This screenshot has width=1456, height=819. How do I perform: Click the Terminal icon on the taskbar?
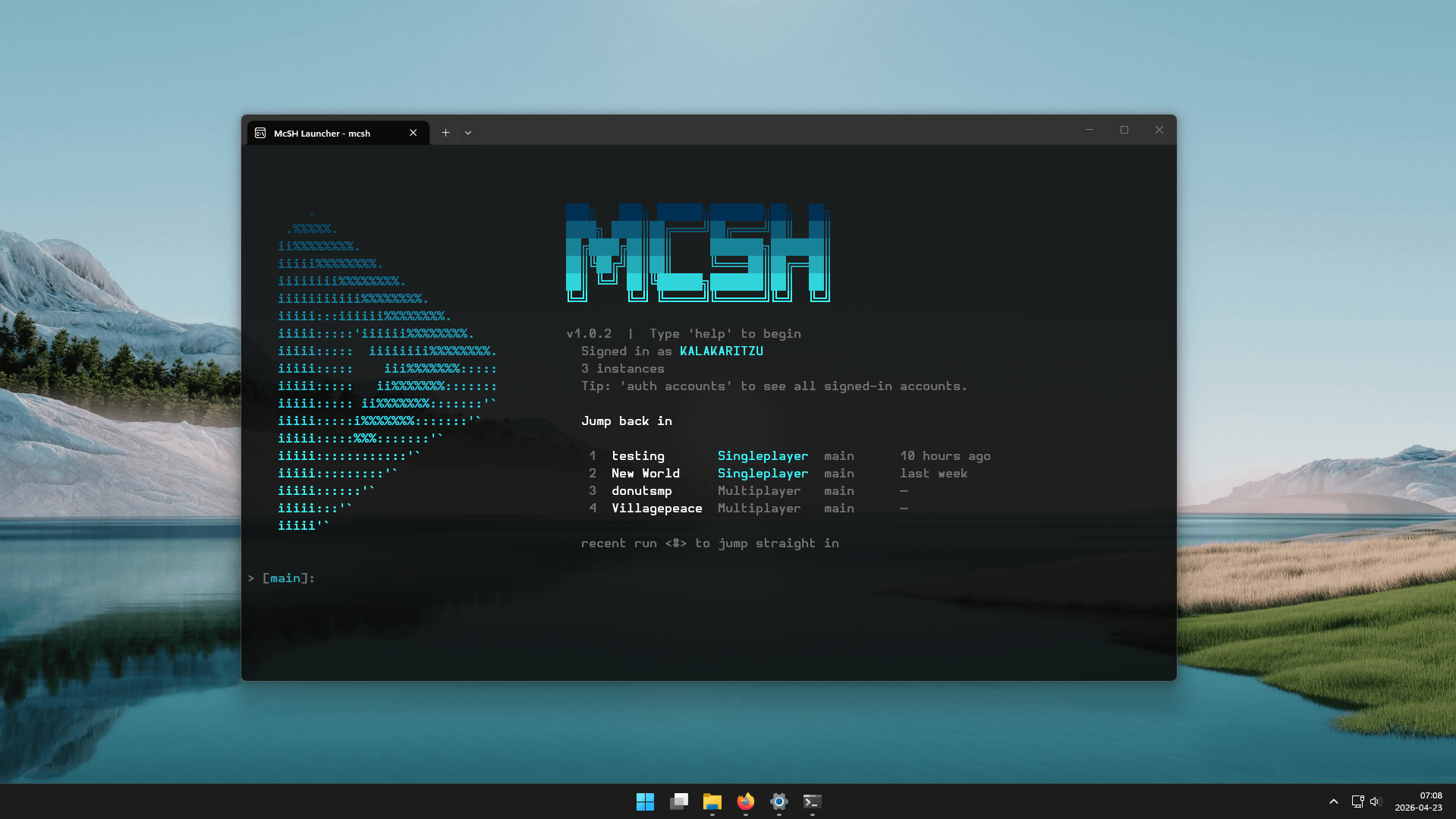(812, 802)
